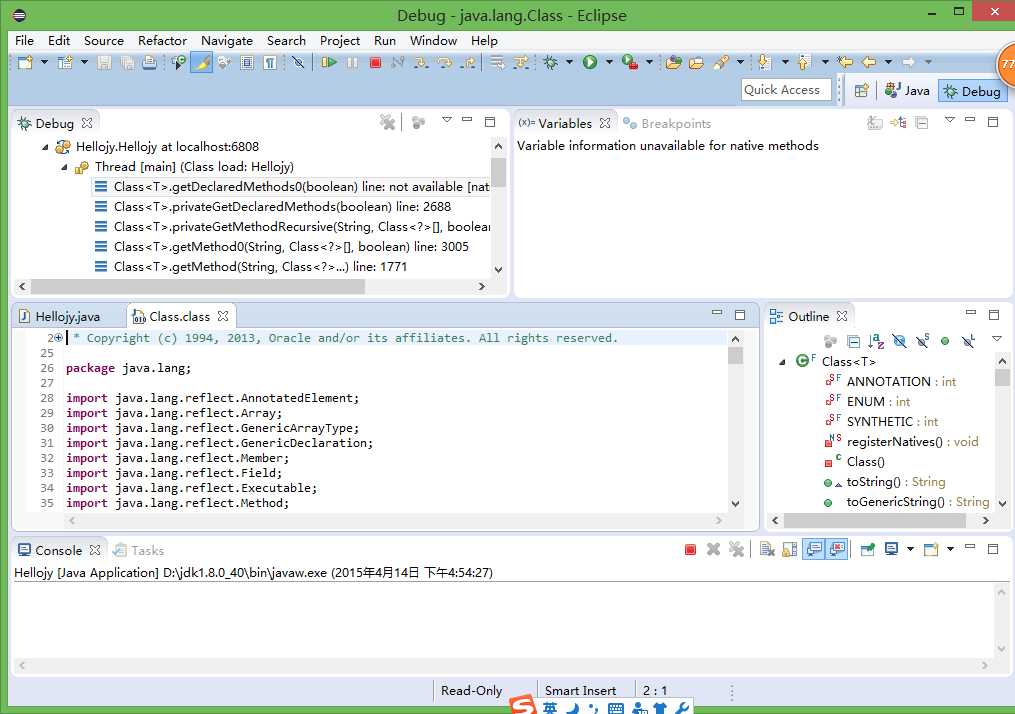Open the File menu

pos(25,41)
